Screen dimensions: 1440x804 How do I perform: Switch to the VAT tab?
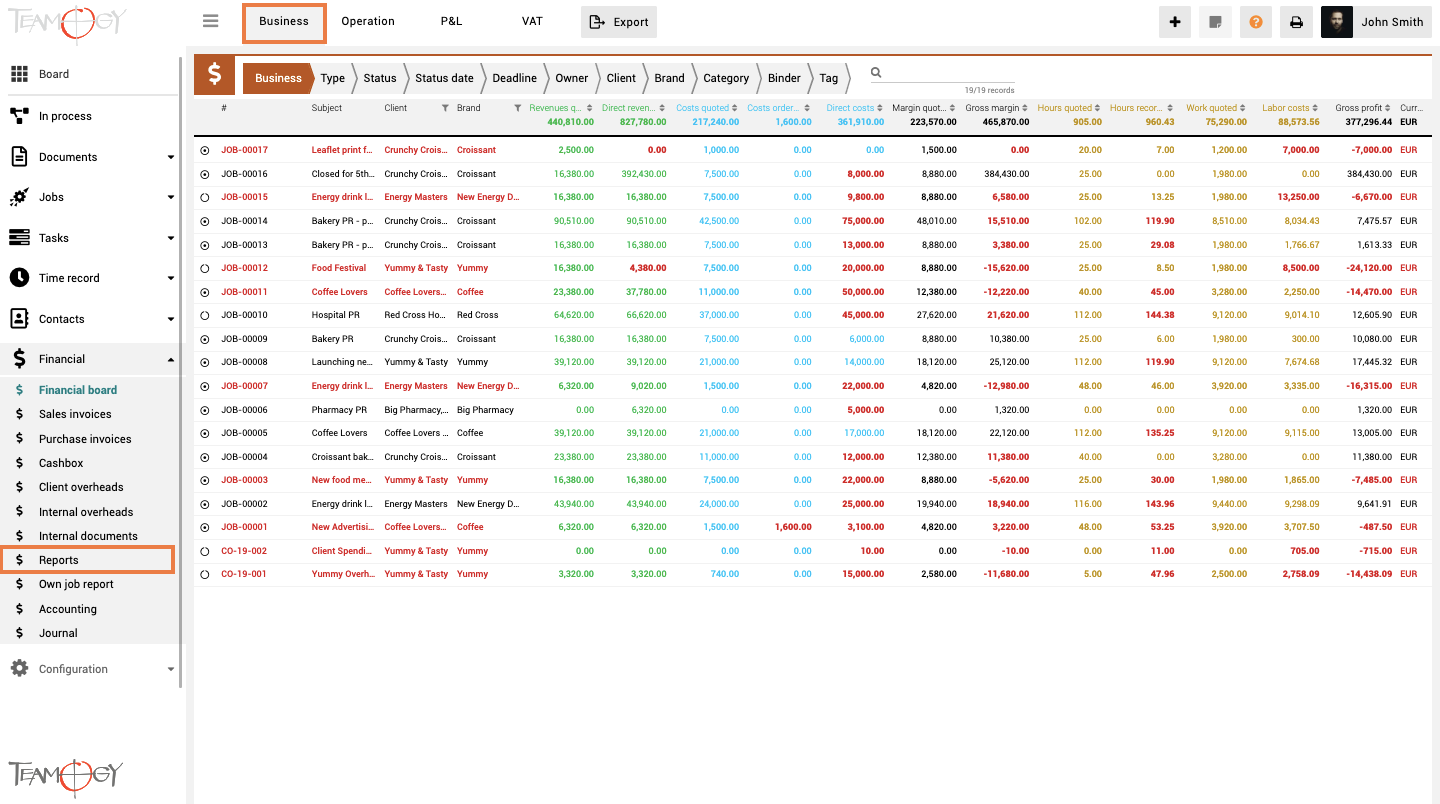tap(532, 22)
